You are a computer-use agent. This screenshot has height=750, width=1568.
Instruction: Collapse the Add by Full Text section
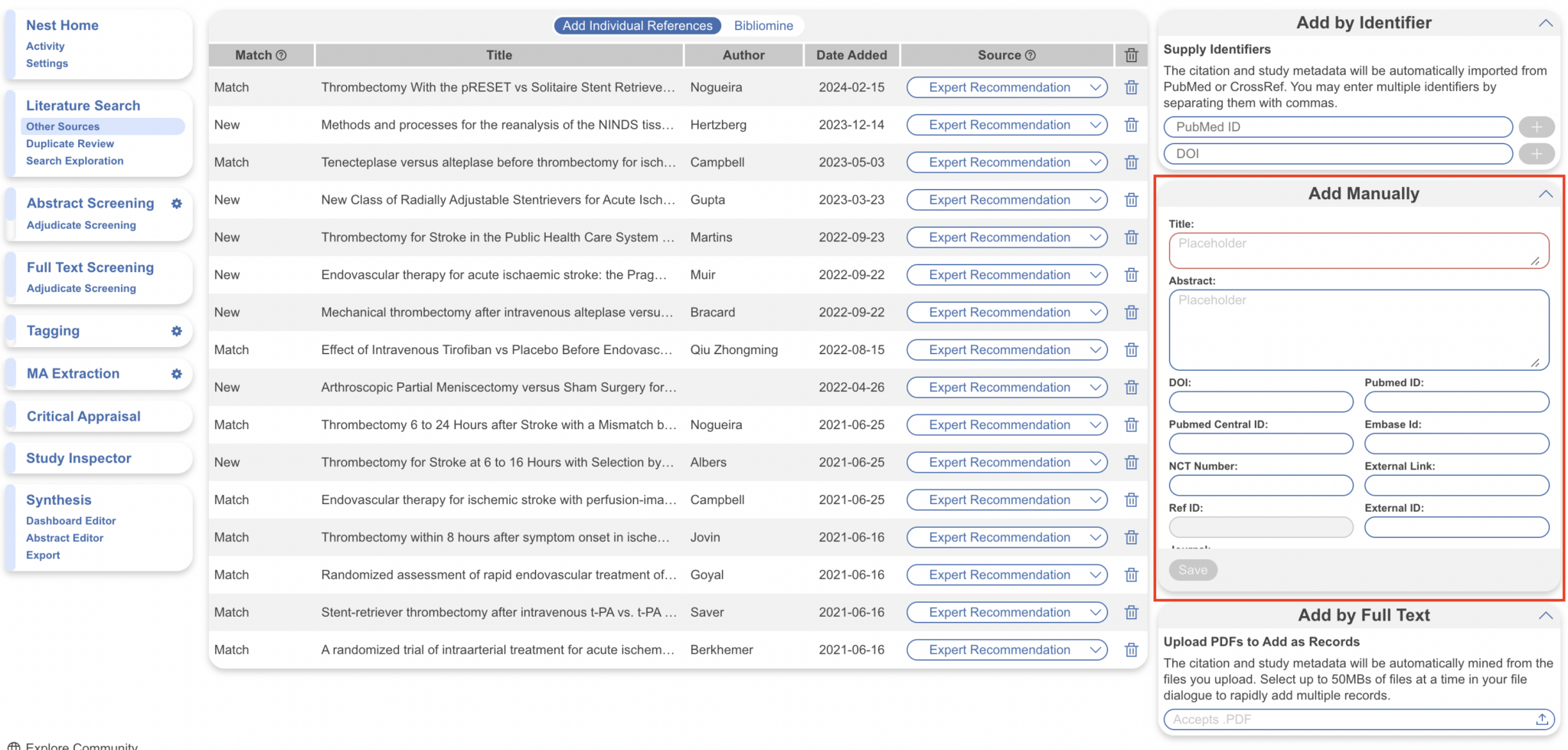[1545, 615]
